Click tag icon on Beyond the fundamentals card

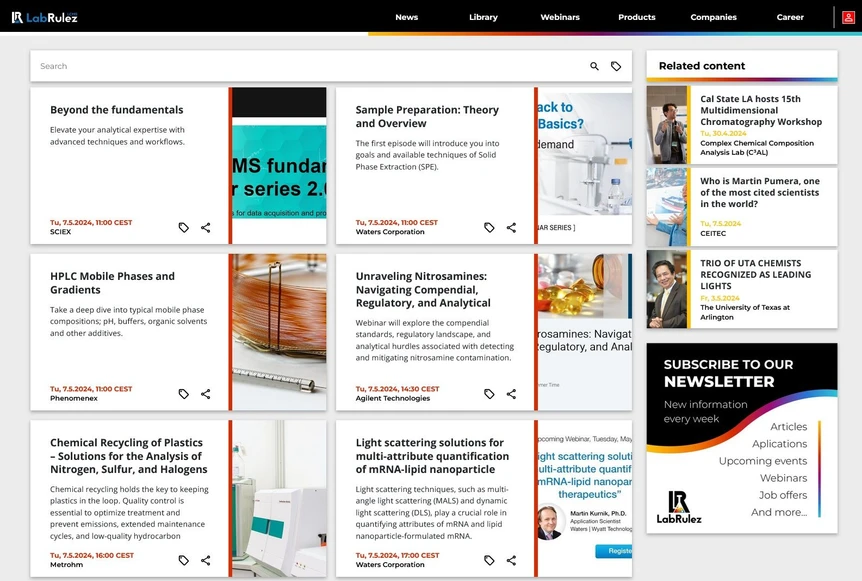click(184, 228)
